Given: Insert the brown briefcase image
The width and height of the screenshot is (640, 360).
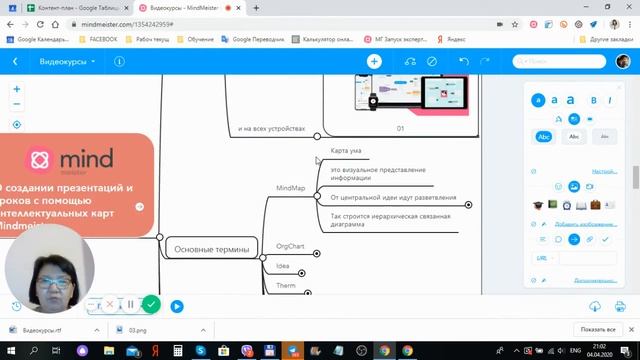Looking at the screenshot, I should [596, 204].
